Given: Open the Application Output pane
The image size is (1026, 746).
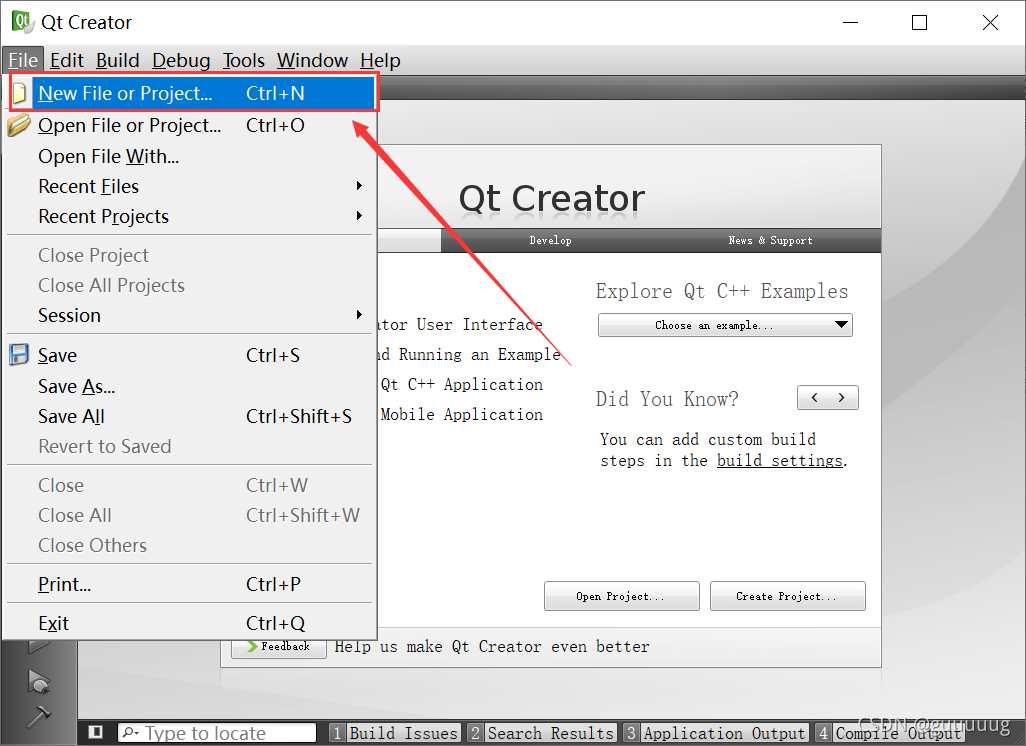Looking at the screenshot, I should (715, 733).
